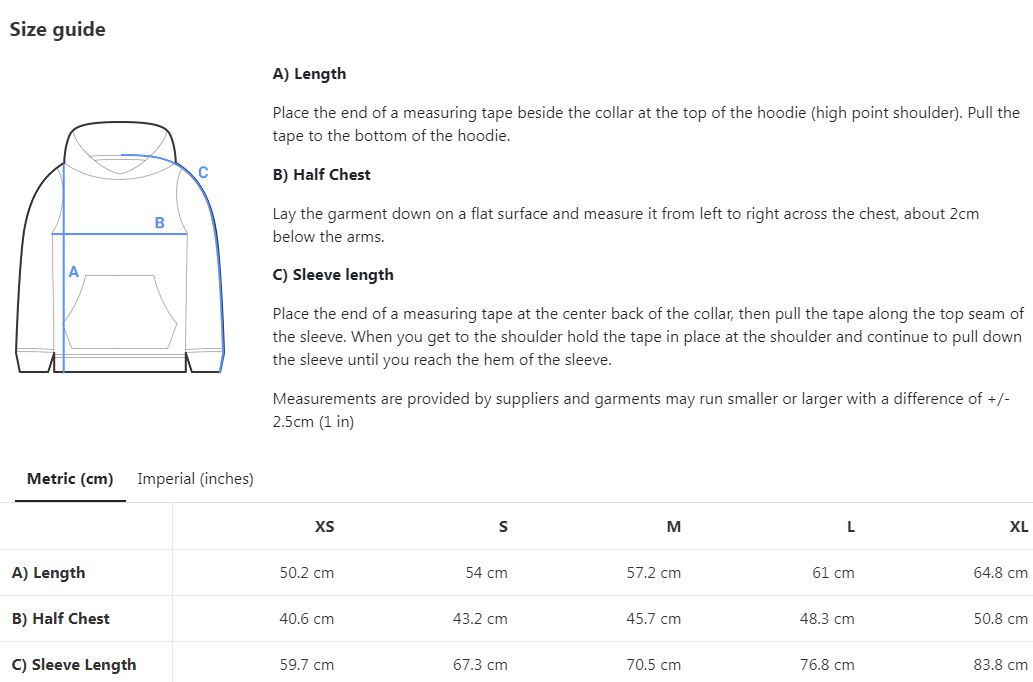Click the 50.2 cm XS length value
The width and height of the screenshot is (1033, 682).
pos(306,573)
